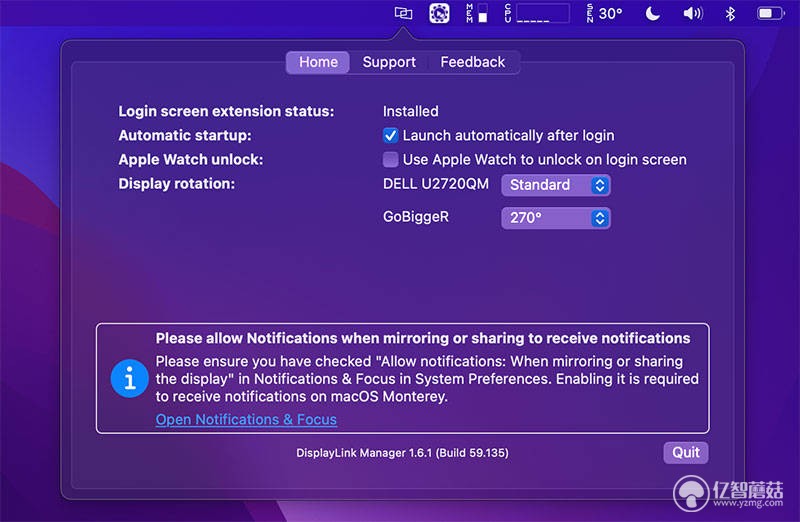Open Notifications & Focus link

pyautogui.click(x=246, y=419)
